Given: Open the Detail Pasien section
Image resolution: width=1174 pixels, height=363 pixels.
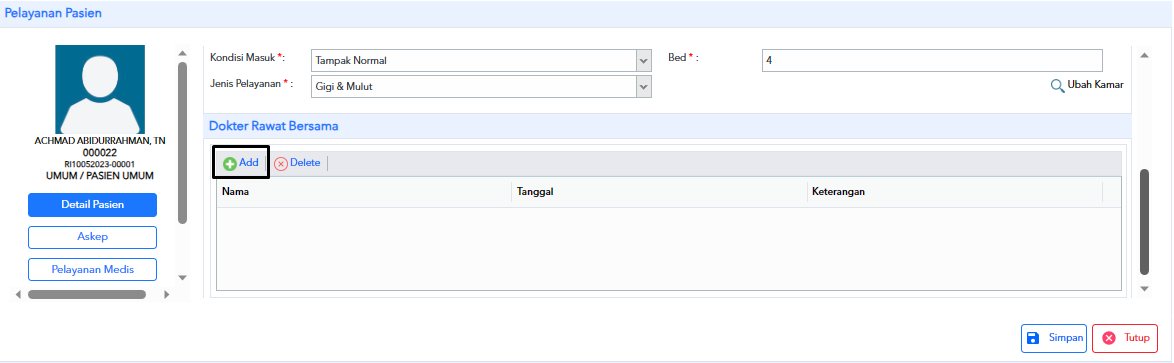Looking at the screenshot, I should pos(93,204).
